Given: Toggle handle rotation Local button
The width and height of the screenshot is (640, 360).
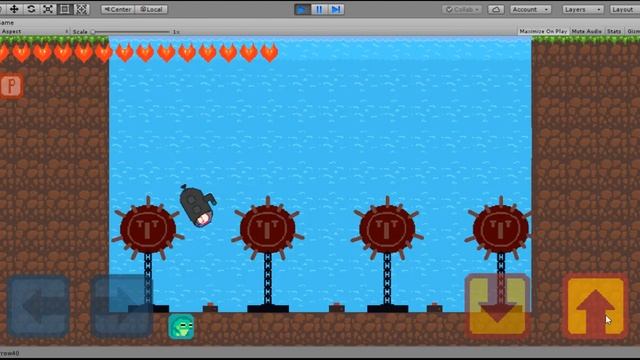Looking at the screenshot, I should click(x=151, y=9).
